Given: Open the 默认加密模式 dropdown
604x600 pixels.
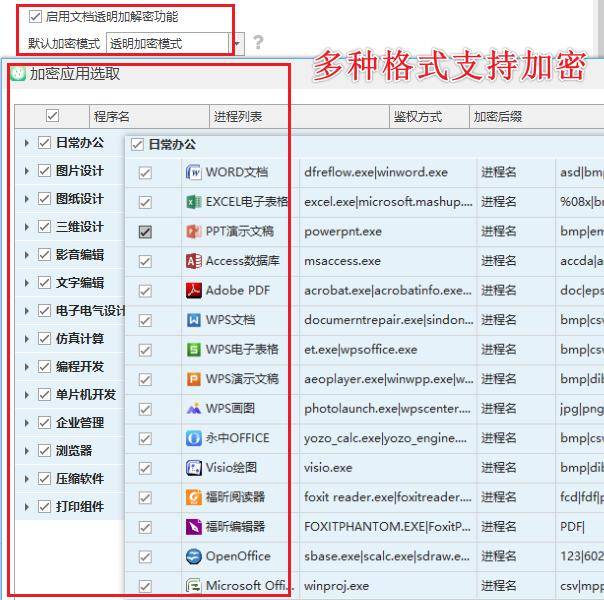Looking at the screenshot, I should click(x=237, y=43).
